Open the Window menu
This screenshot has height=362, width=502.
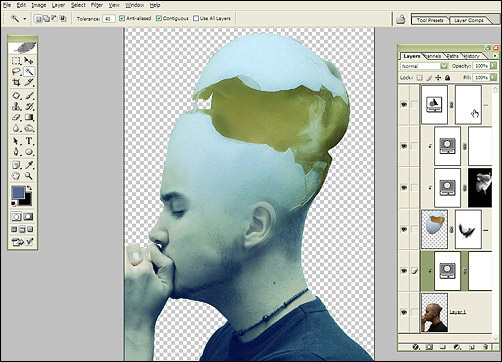click(x=134, y=5)
